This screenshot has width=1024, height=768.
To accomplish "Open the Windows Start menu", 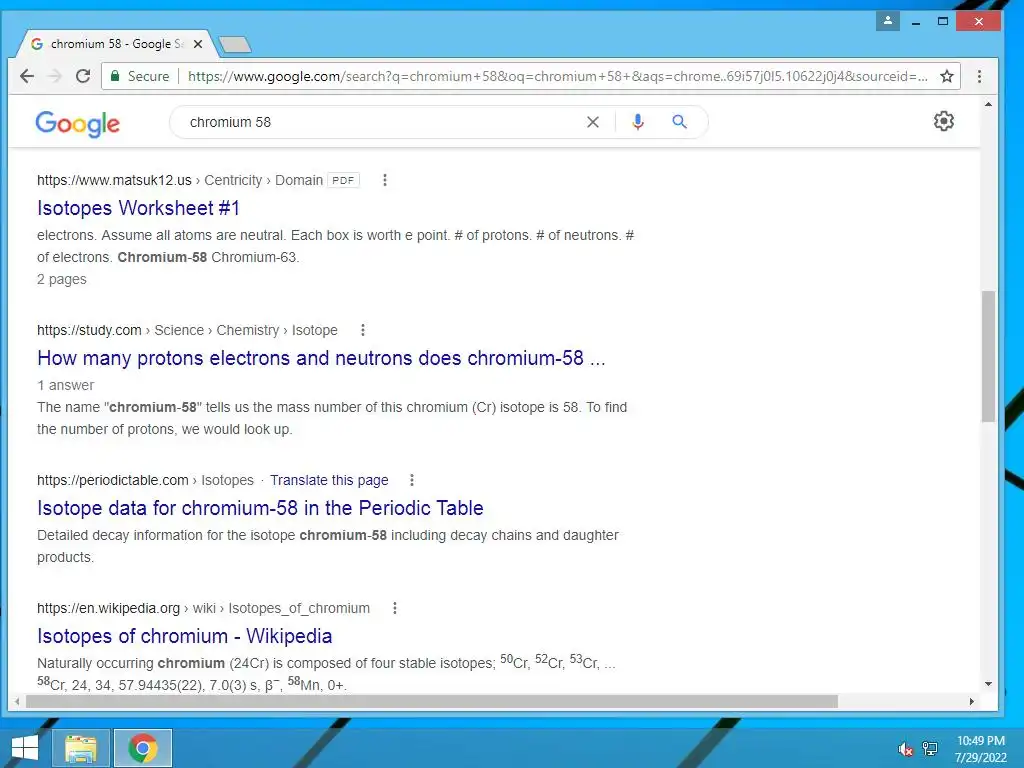I will pyautogui.click(x=25, y=748).
